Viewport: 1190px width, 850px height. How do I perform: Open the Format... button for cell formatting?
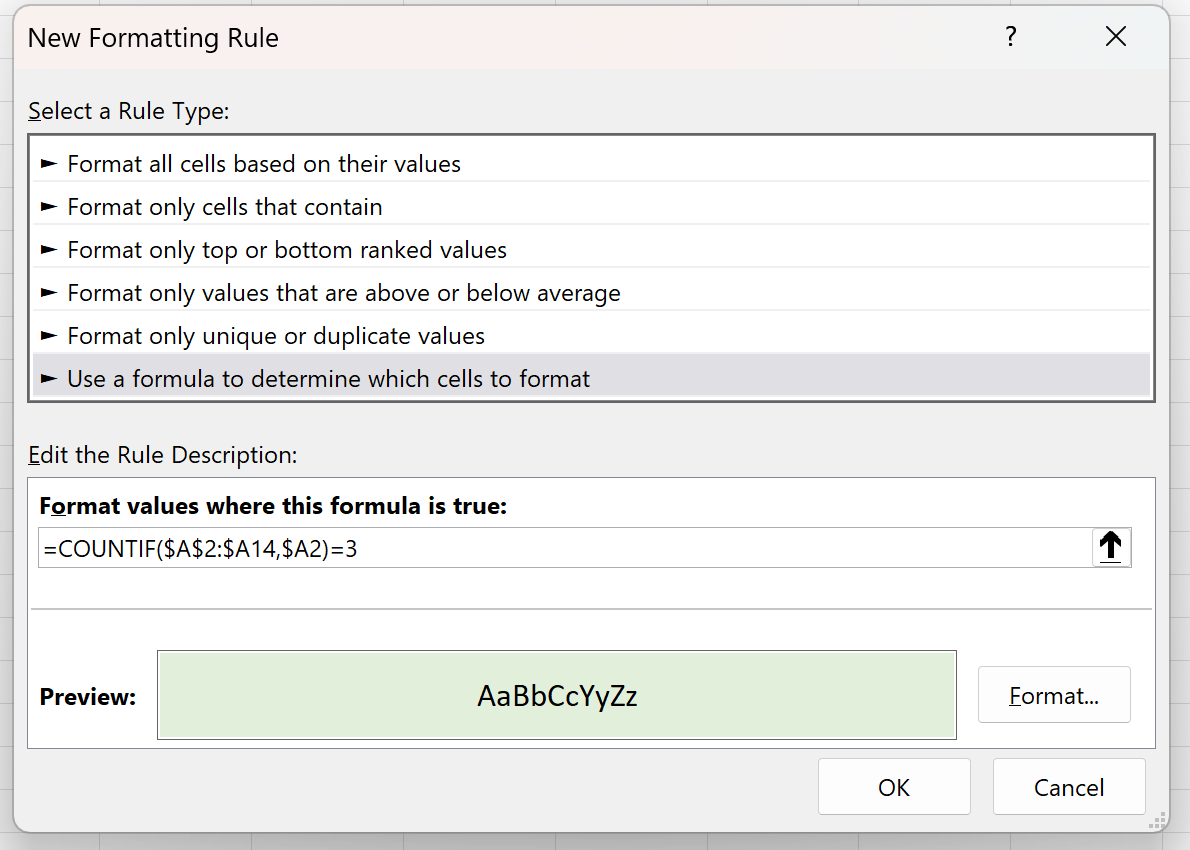click(1054, 695)
